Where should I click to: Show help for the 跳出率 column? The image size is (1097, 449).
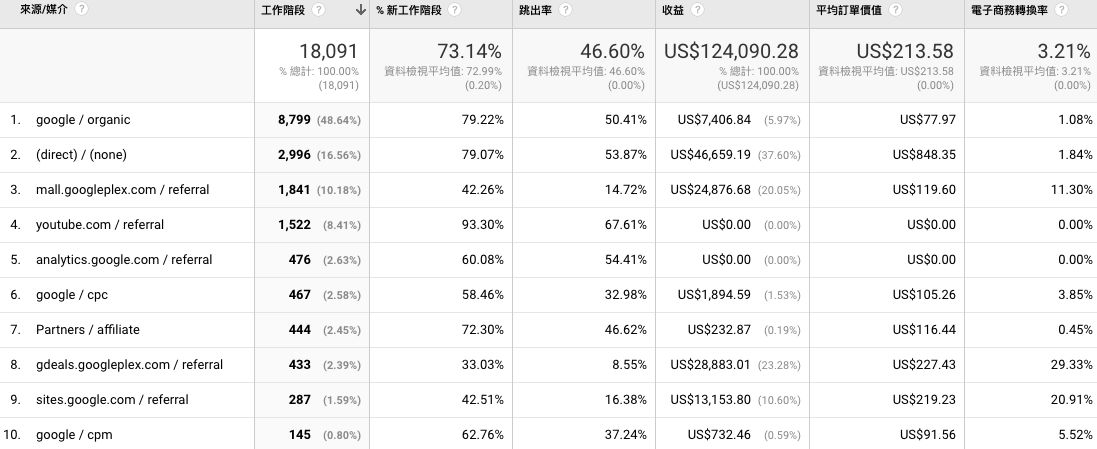566,10
